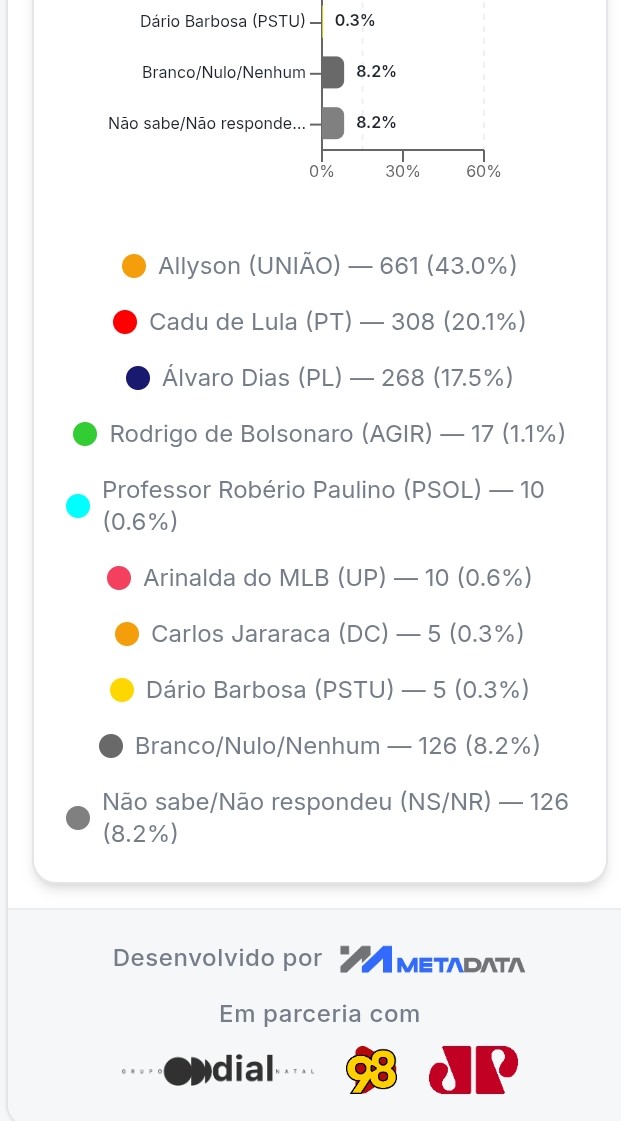Click the cyan Professor Robério Paulino dot
This screenshot has height=1121, width=621.
click(x=78, y=505)
